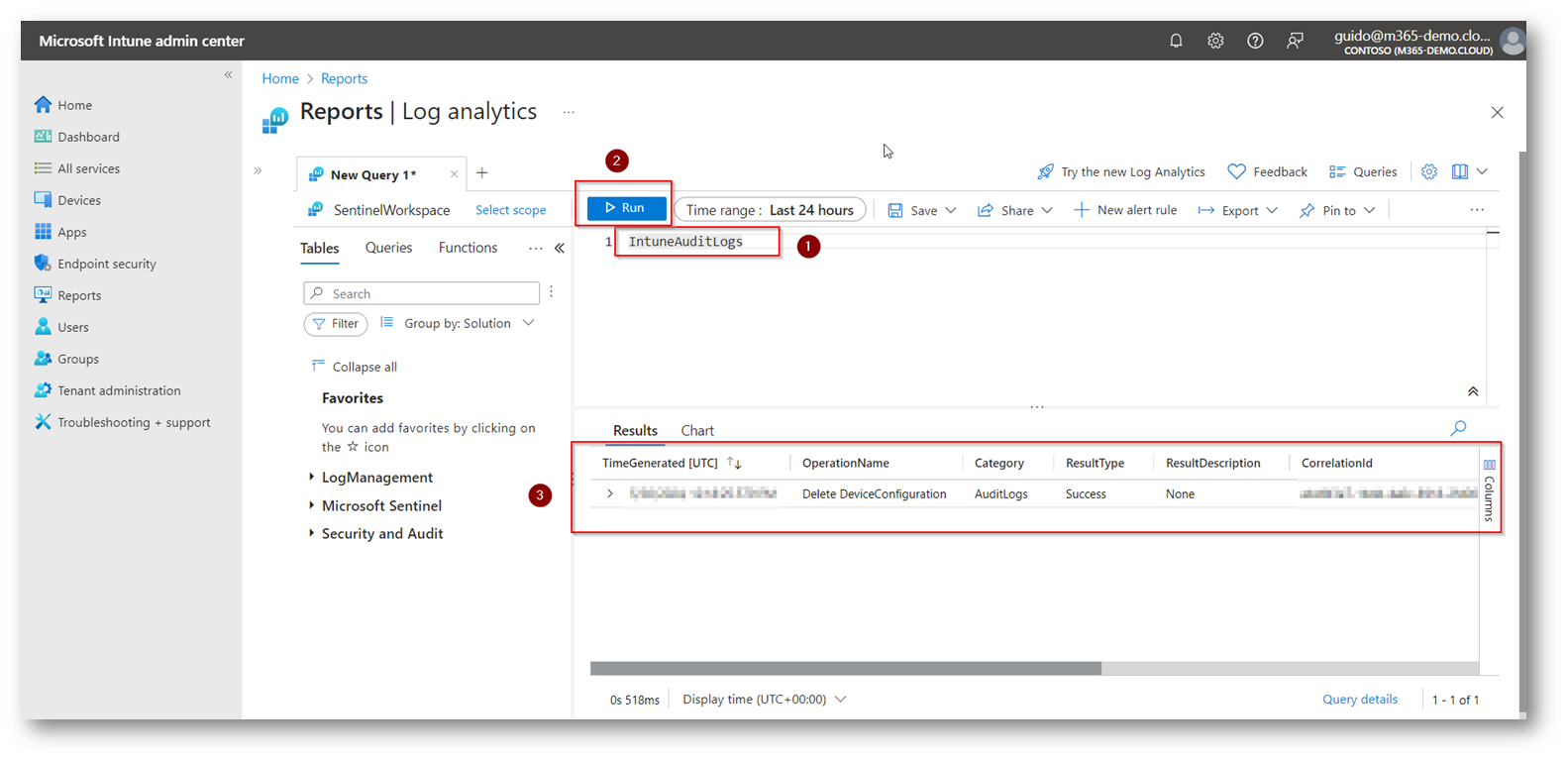The image size is (1568, 761).
Task: Open the help question mark icon
Action: point(1255,41)
